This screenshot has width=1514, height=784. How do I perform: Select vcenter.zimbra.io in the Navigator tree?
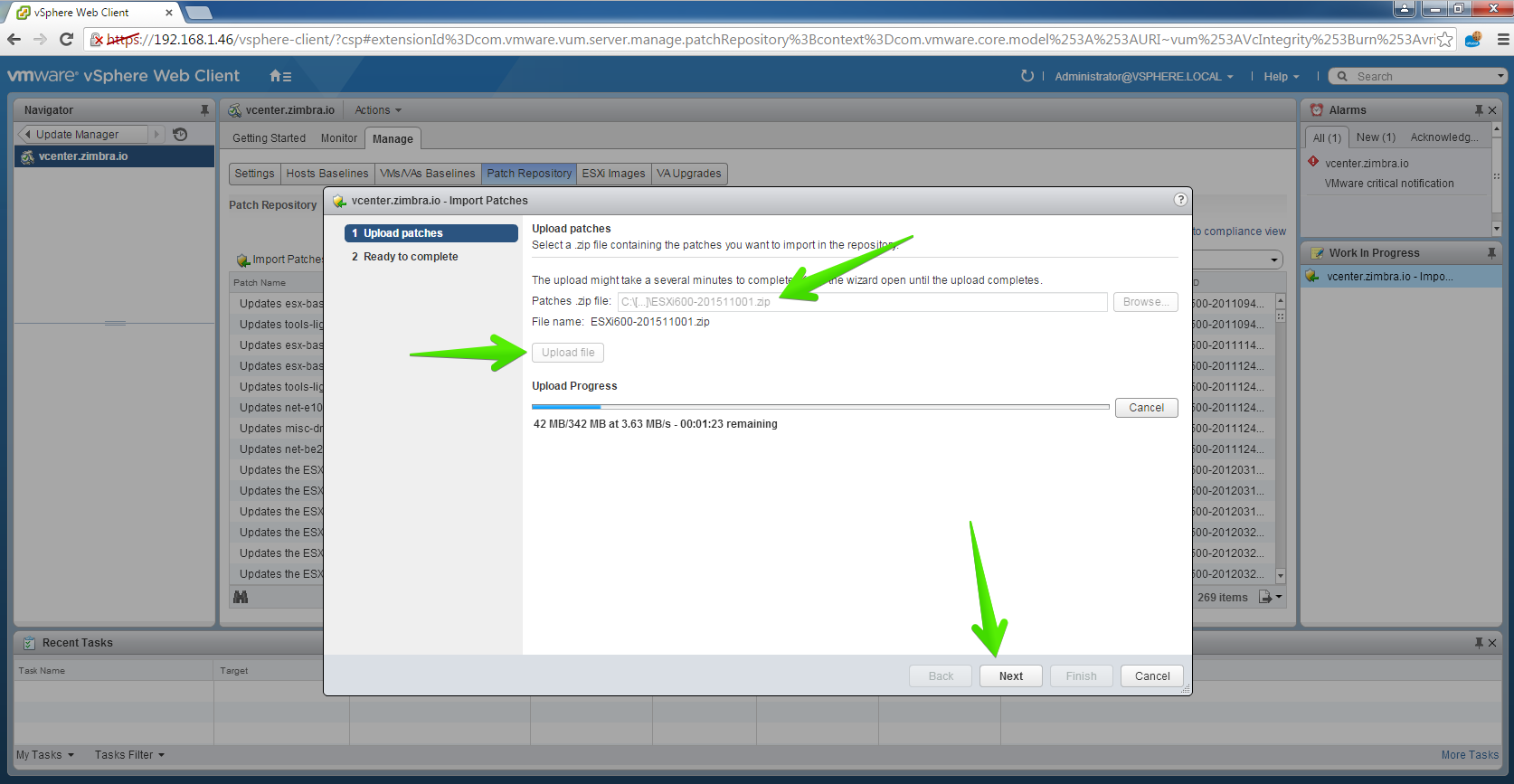[115, 156]
